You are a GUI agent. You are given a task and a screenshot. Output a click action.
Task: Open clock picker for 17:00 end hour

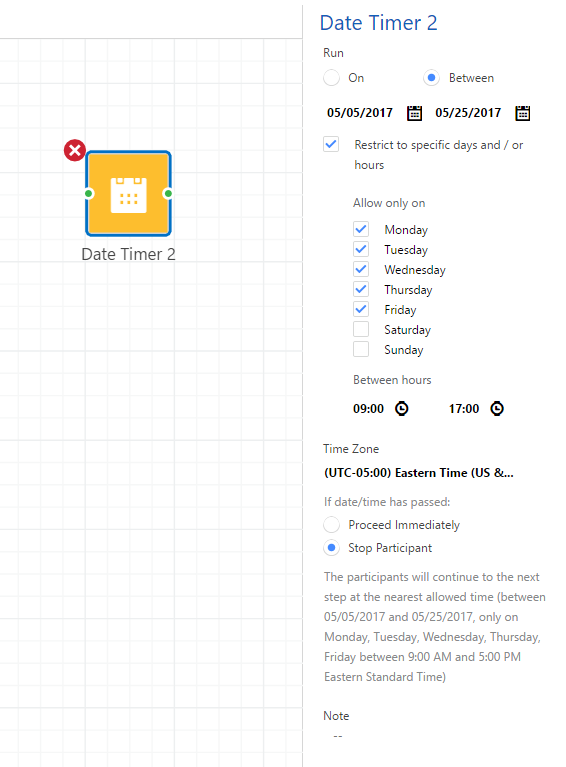tap(497, 408)
